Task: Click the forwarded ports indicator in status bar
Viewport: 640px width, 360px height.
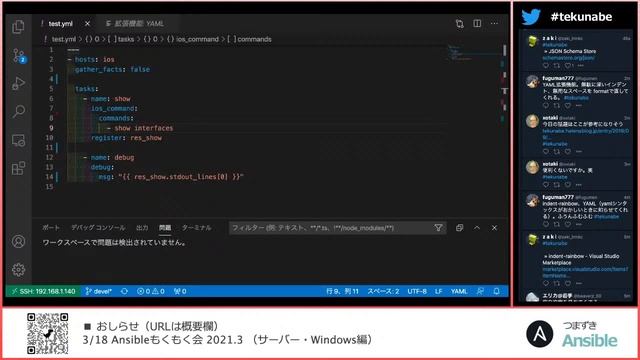Action: coord(180,291)
